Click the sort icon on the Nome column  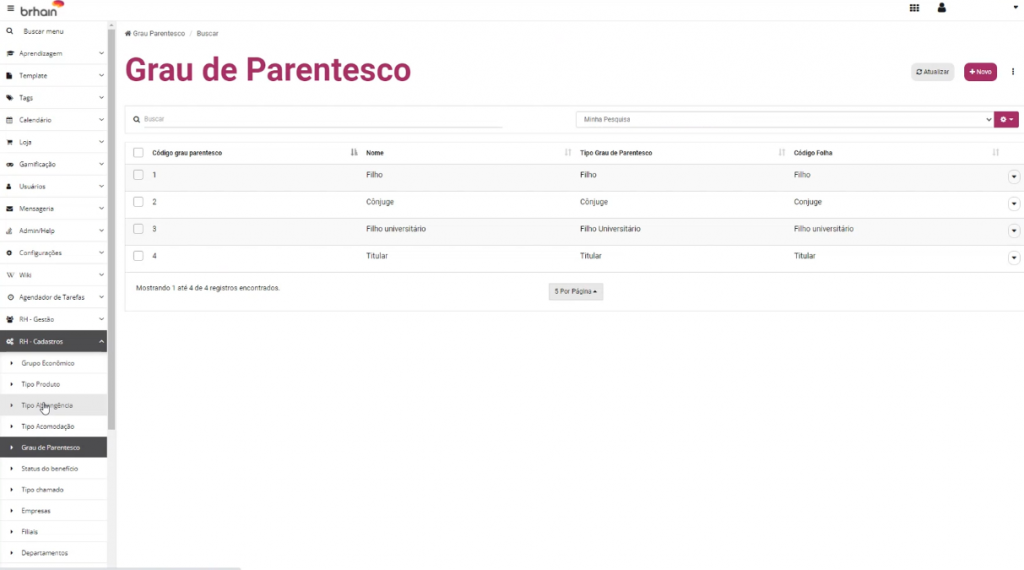pos(568,153)
